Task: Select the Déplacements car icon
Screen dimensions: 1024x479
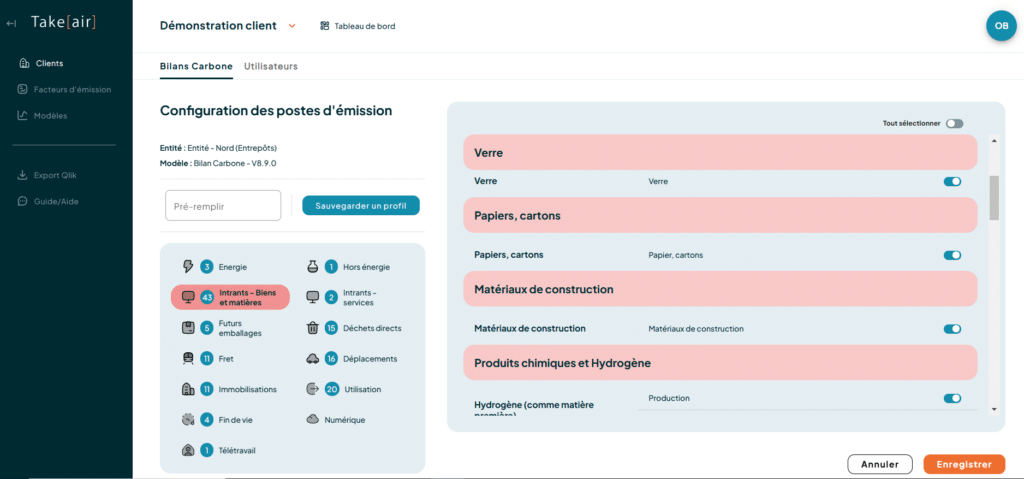Action: point(312,358)
